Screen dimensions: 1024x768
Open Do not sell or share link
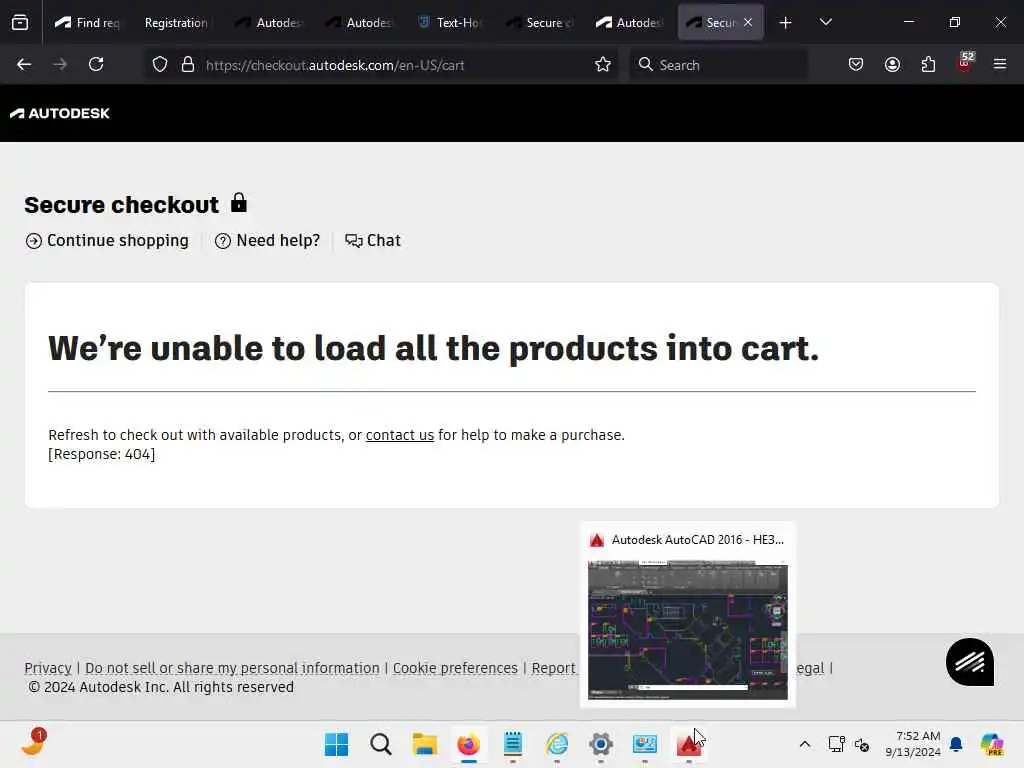pos(232,668)
